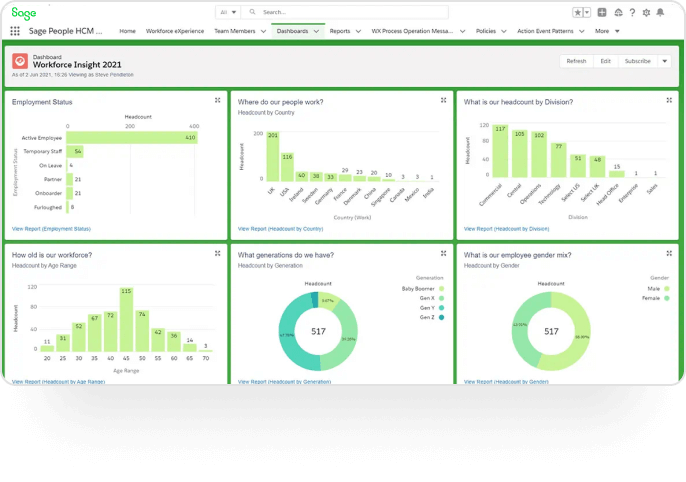Go to the Home tab
Image resolution: width=686 pixels, height=482 pixels.
click(x=127, y=31)
